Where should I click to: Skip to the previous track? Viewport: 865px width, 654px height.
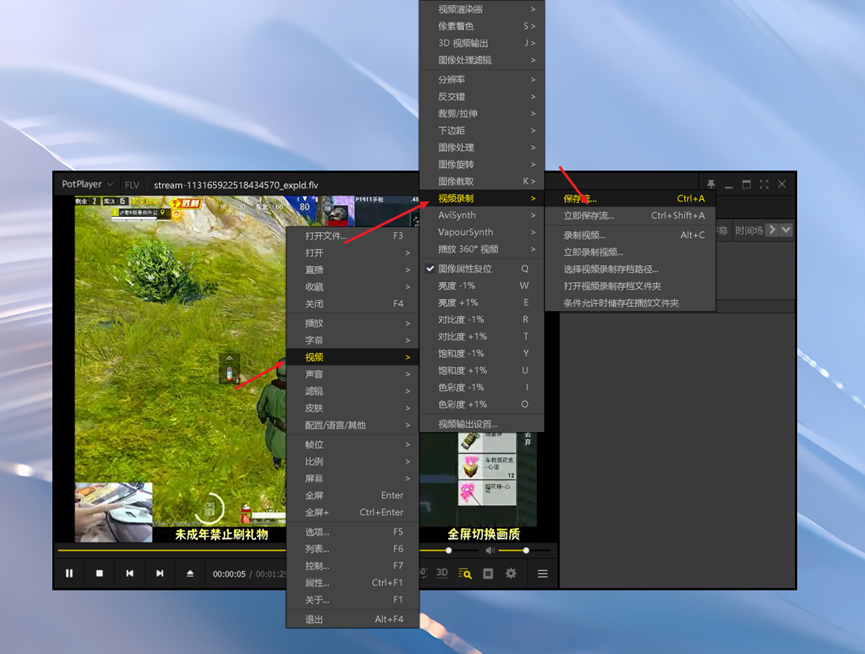point(129,573)
